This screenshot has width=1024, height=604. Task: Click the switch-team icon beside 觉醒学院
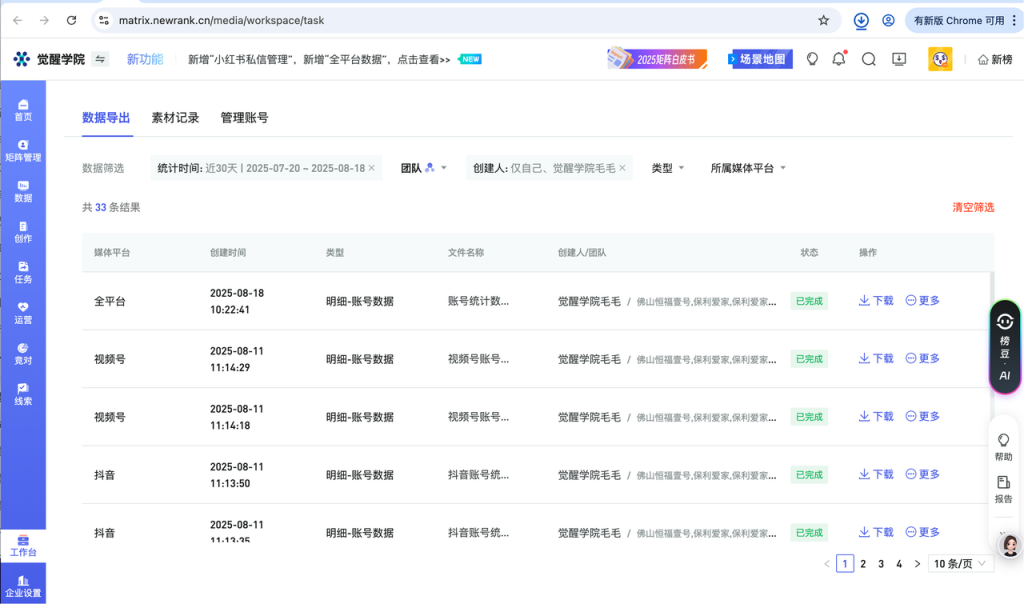[x=100, y=59]
